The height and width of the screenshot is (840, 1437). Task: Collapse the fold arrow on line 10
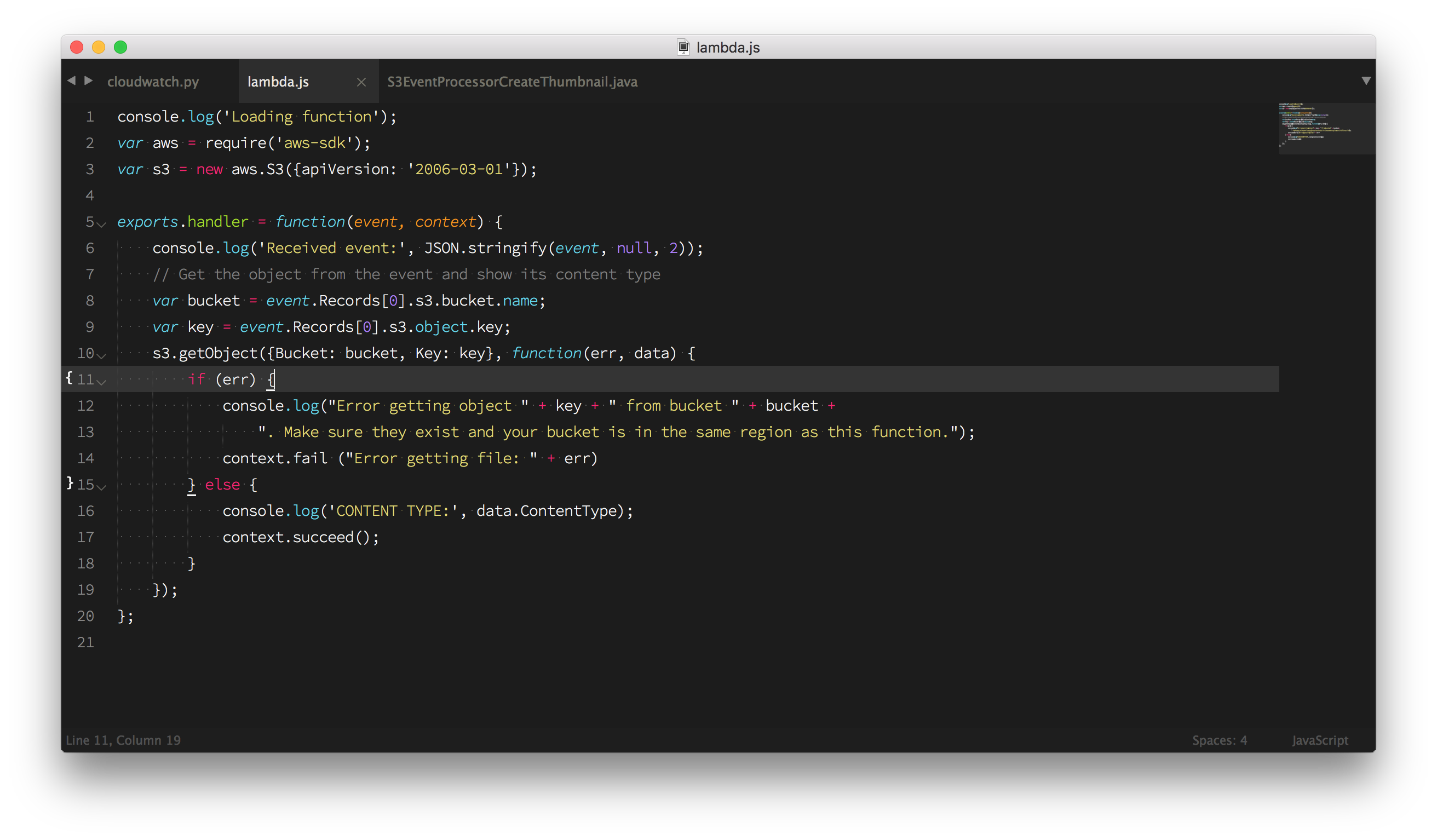(x=102, y=355)
